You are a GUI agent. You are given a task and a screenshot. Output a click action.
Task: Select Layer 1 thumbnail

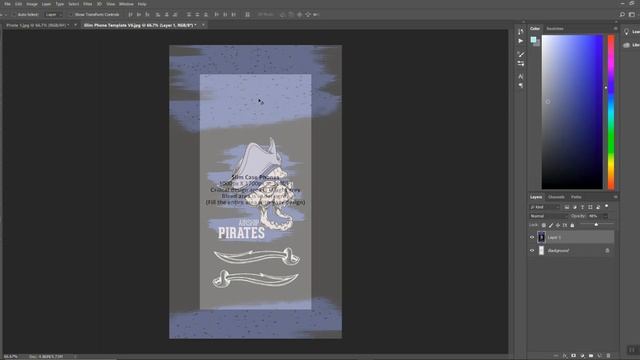point(541,237)
